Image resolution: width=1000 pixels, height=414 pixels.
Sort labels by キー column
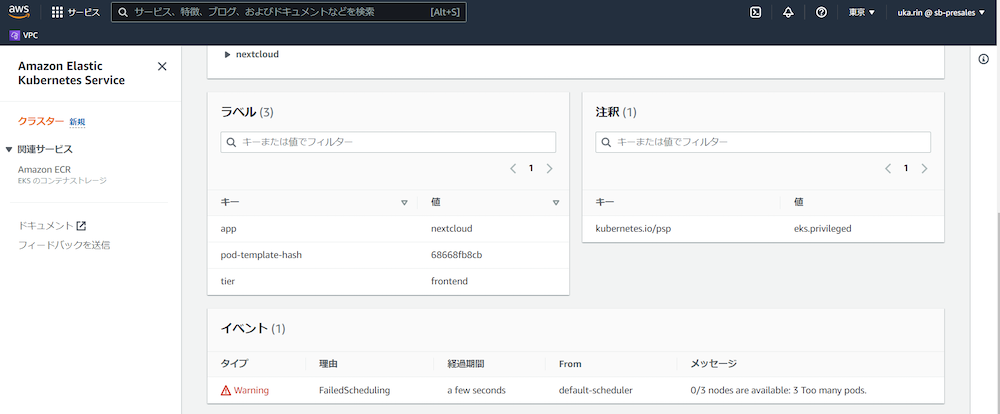[404, 202]
